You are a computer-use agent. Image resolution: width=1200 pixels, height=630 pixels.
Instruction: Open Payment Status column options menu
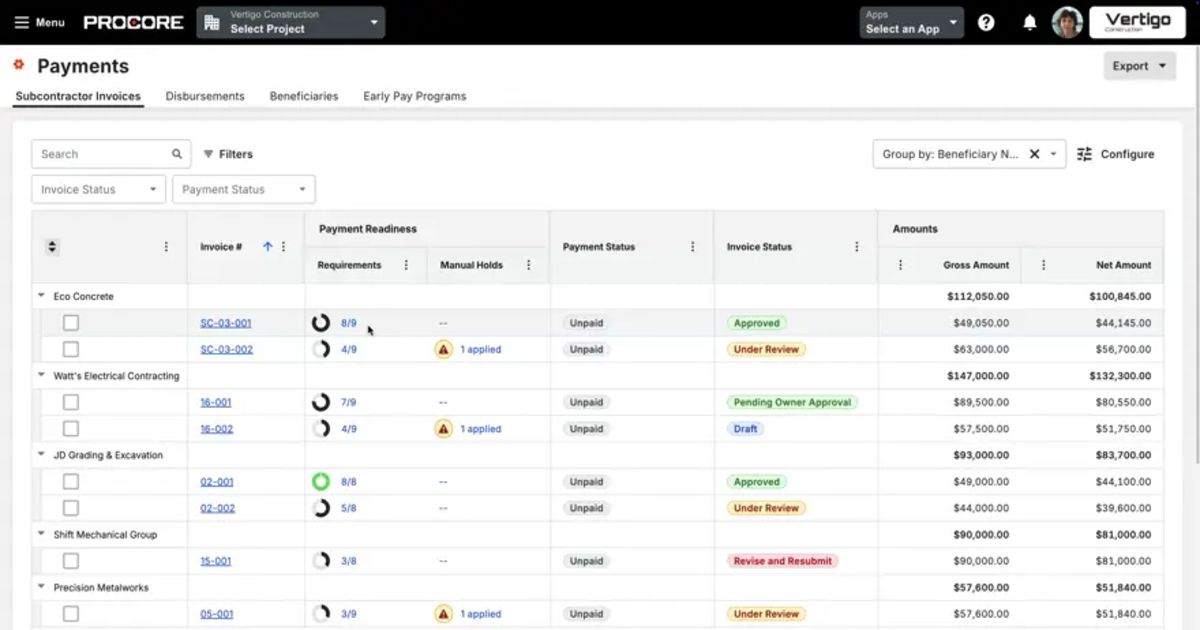[x=692, y=246]
